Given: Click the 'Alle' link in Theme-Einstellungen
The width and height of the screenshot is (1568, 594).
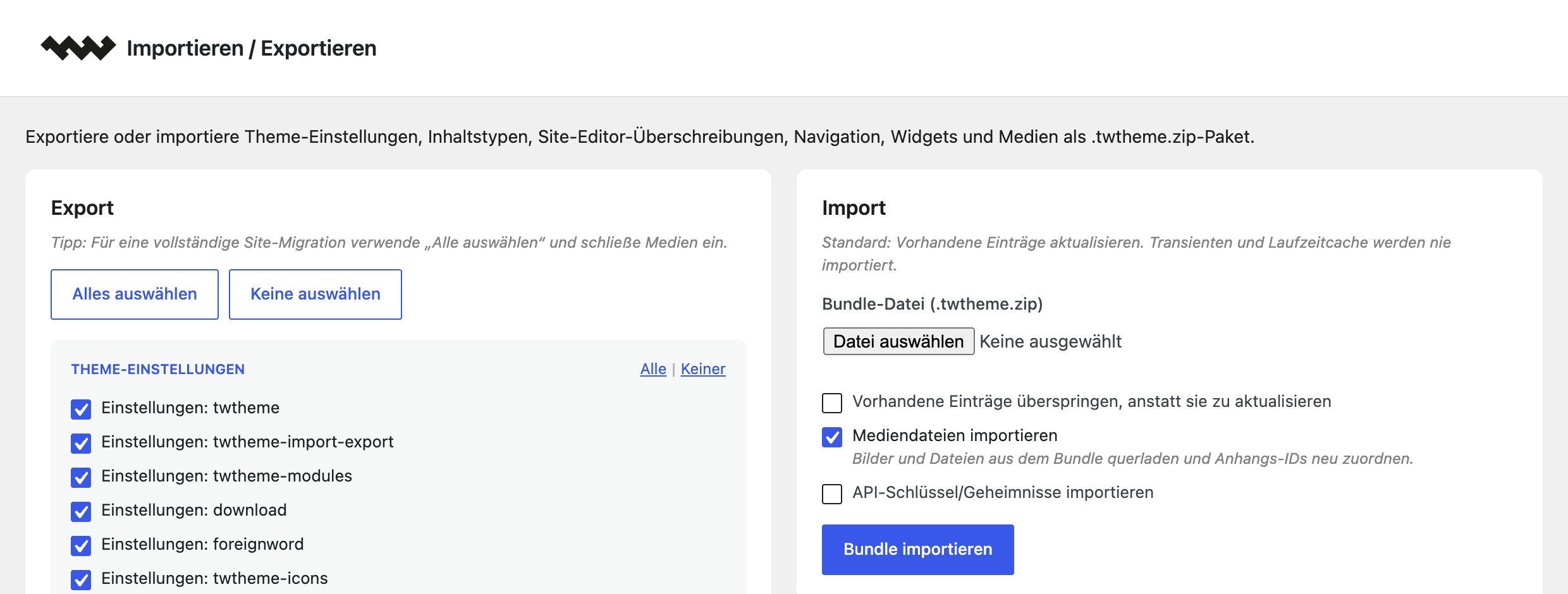Looking at the screenshot, I should pos(653,369).
